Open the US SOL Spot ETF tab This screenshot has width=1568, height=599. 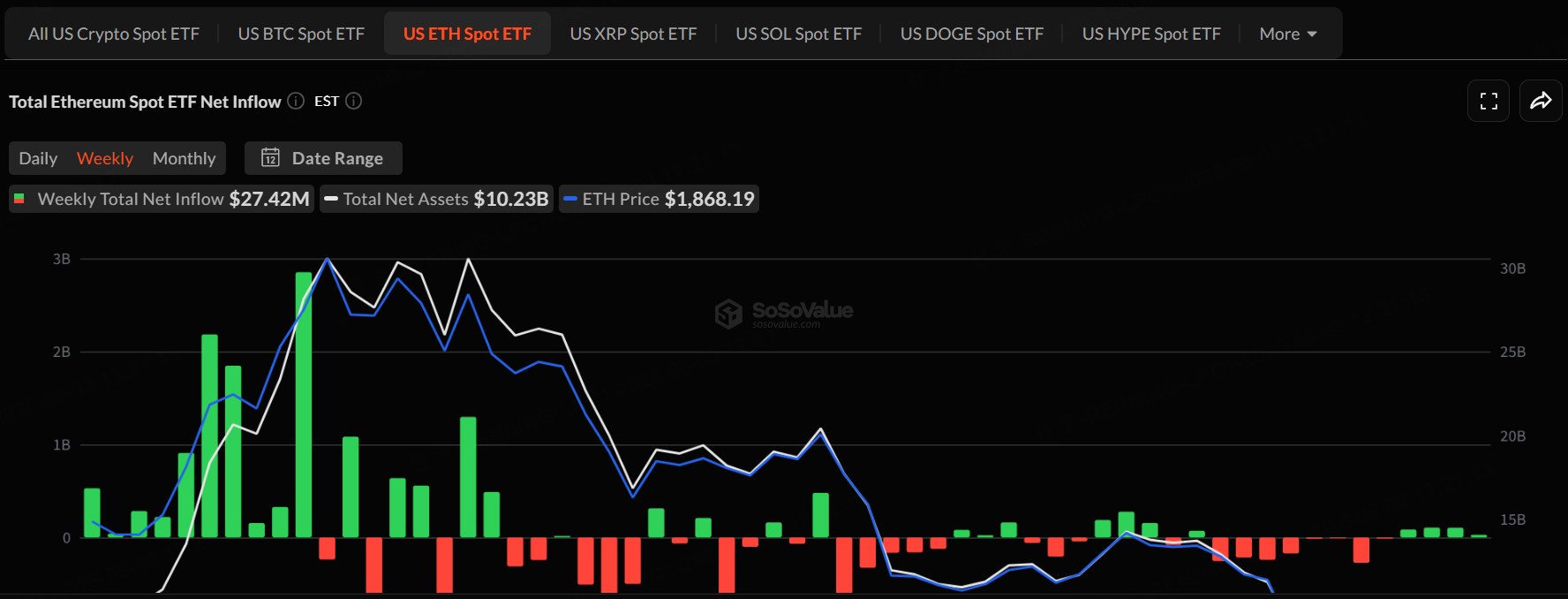pyautogui.click(x=798, y=34)
